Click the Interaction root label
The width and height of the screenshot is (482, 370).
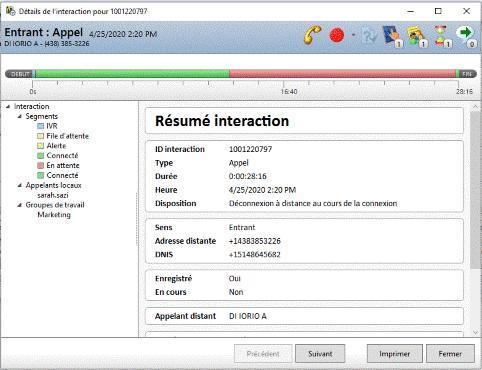coord(31,106)
